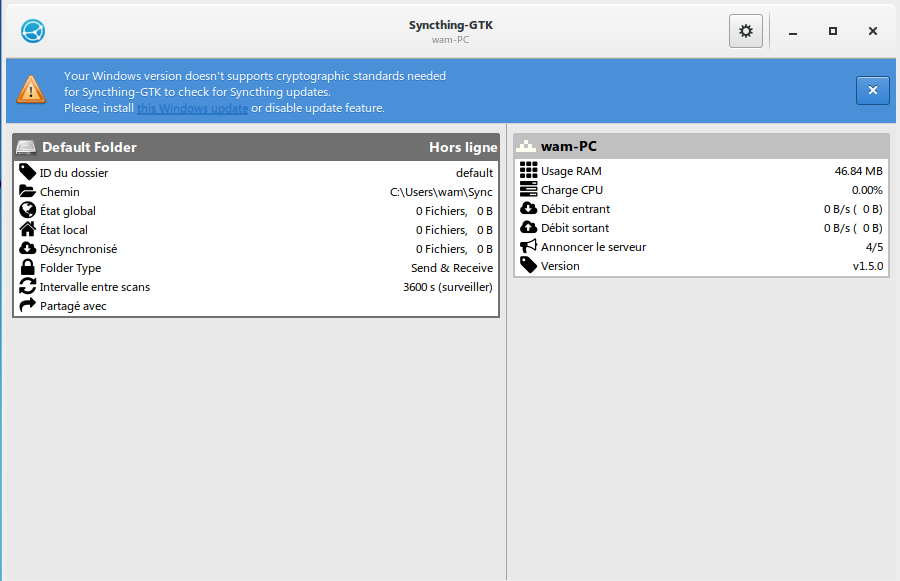Click the État global globe icon
Screen dimensions: 900x581
[x=28, y=211]
